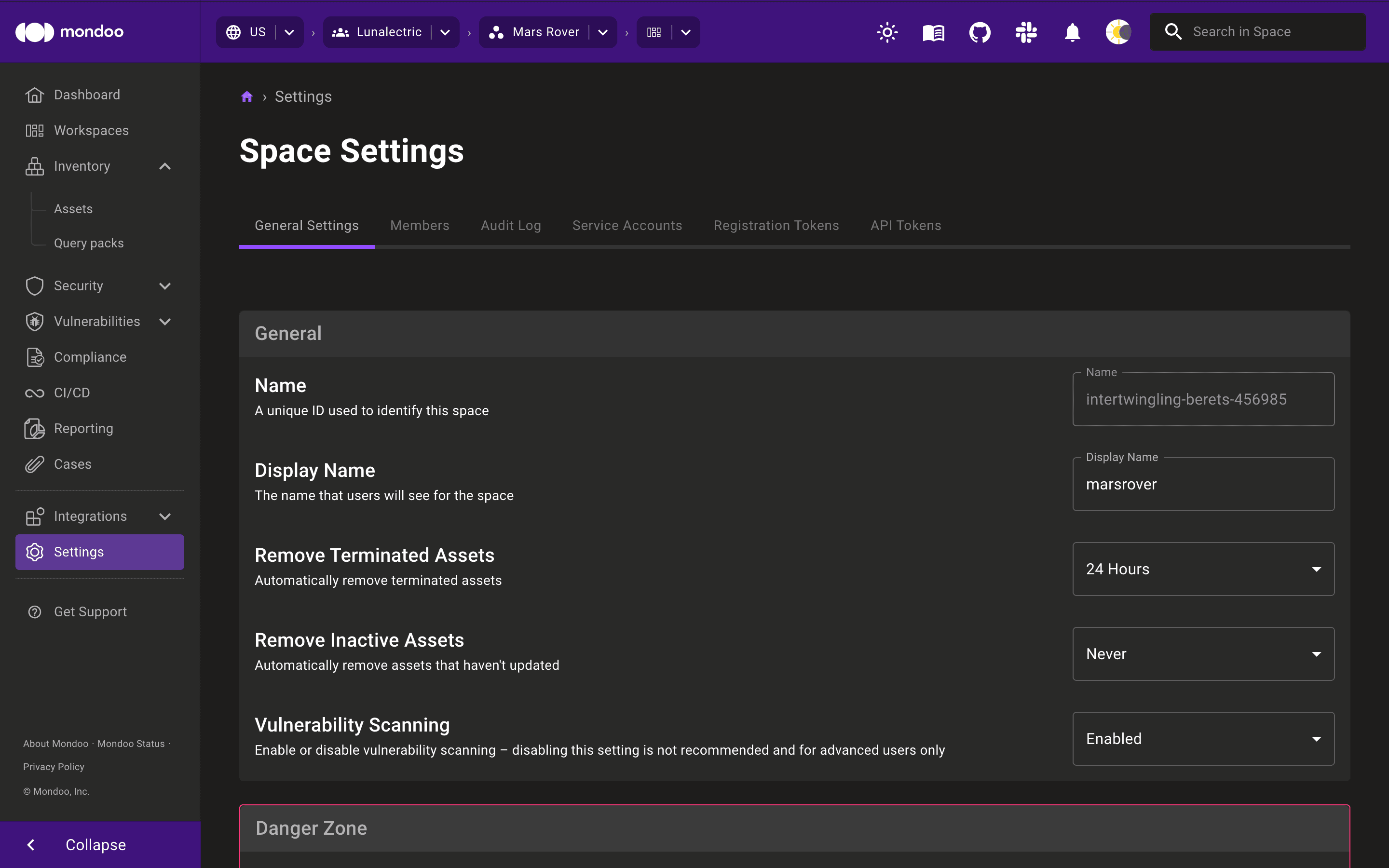
Task: Expand the Security section
Action: 165,285
